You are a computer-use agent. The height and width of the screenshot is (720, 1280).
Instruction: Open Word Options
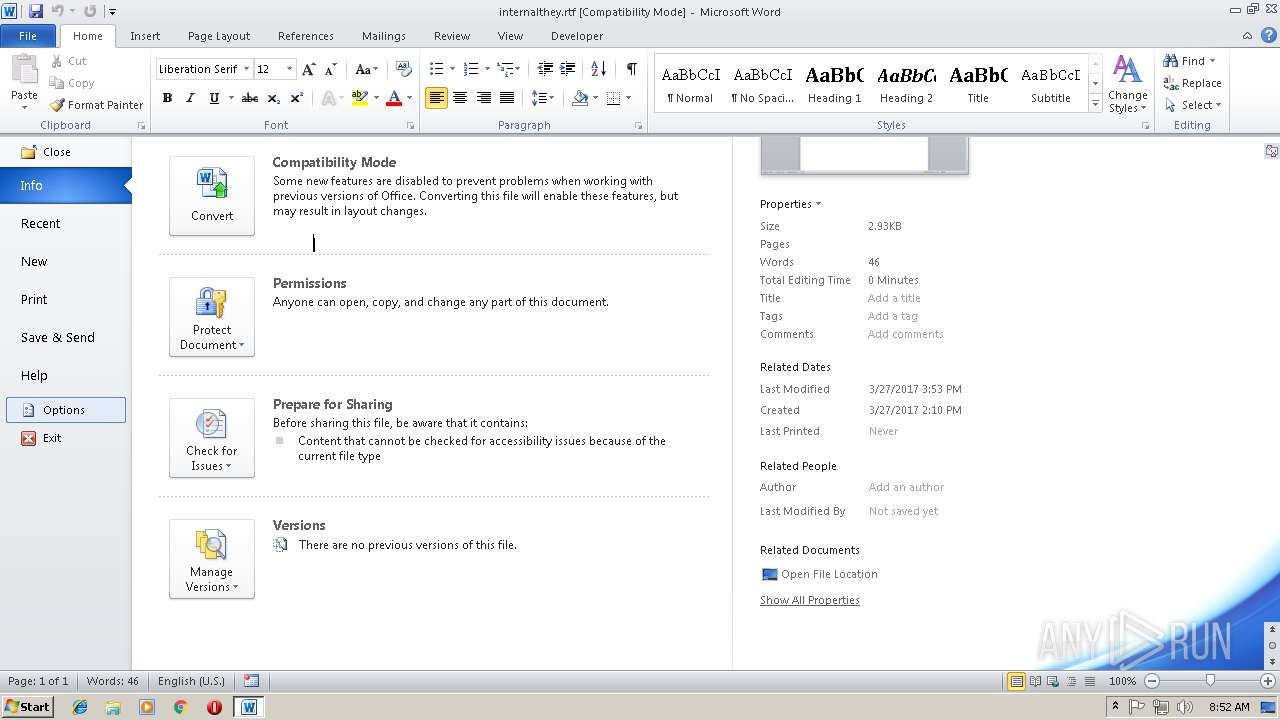tap(66, 410)
